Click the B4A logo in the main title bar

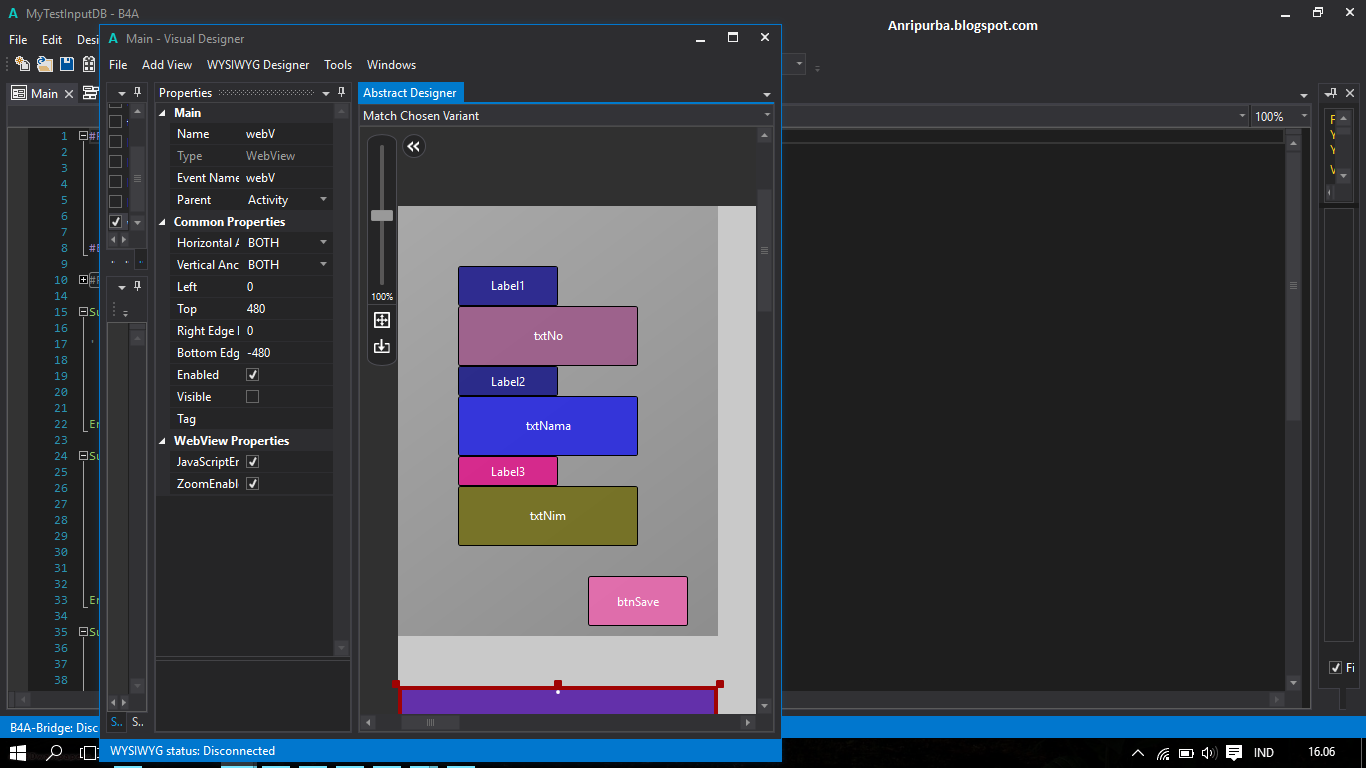(x=13, y=13)
